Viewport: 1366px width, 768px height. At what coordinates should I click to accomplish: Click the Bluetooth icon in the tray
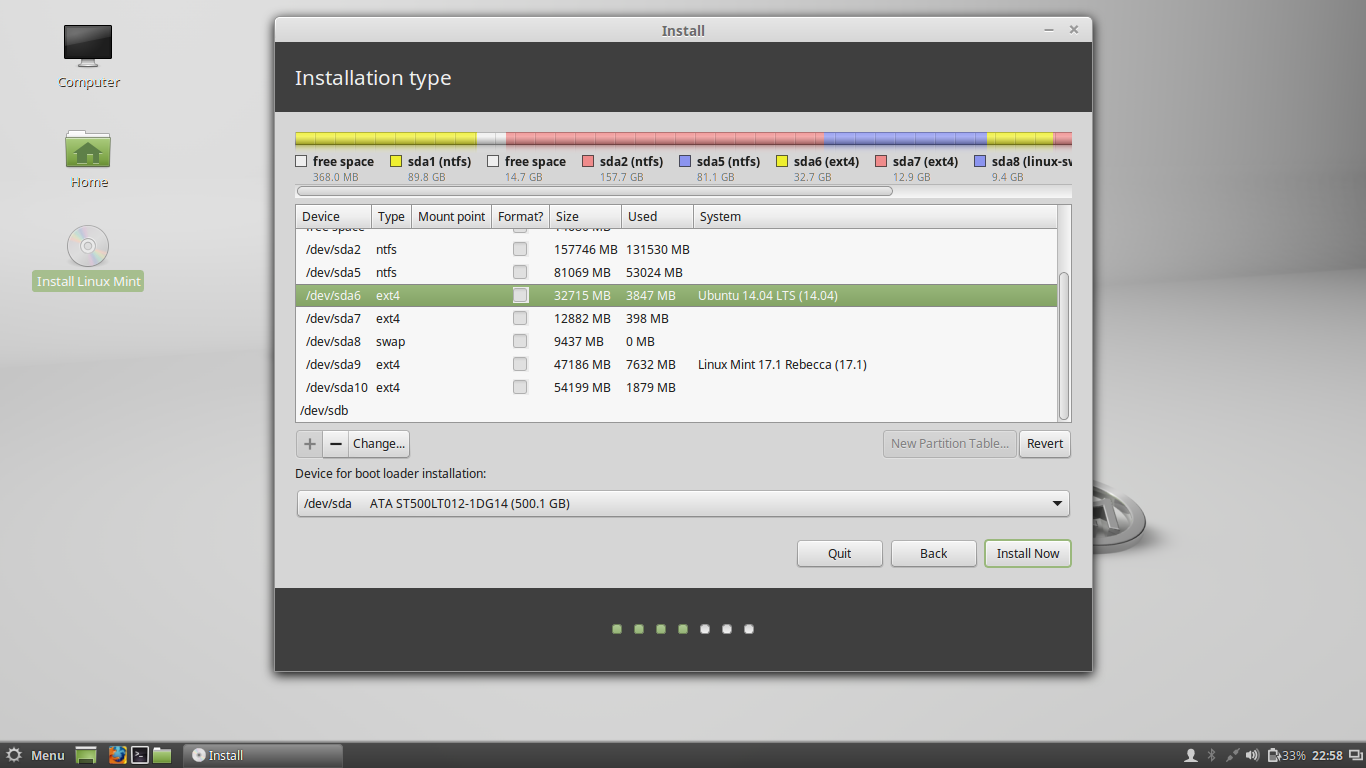point(1211,755)
